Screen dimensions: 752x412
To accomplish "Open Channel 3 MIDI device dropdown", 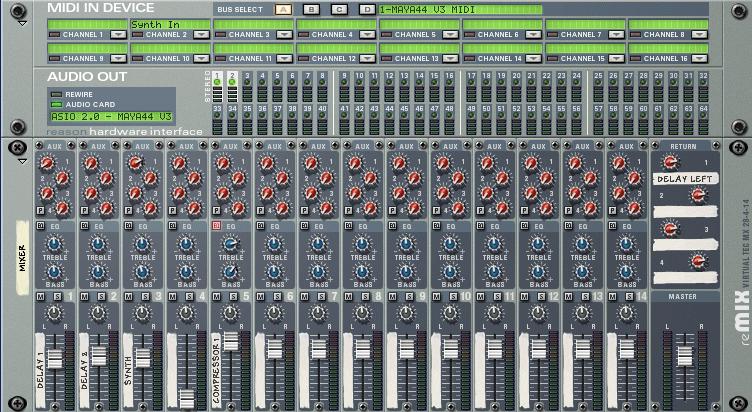I will [284, 35].
